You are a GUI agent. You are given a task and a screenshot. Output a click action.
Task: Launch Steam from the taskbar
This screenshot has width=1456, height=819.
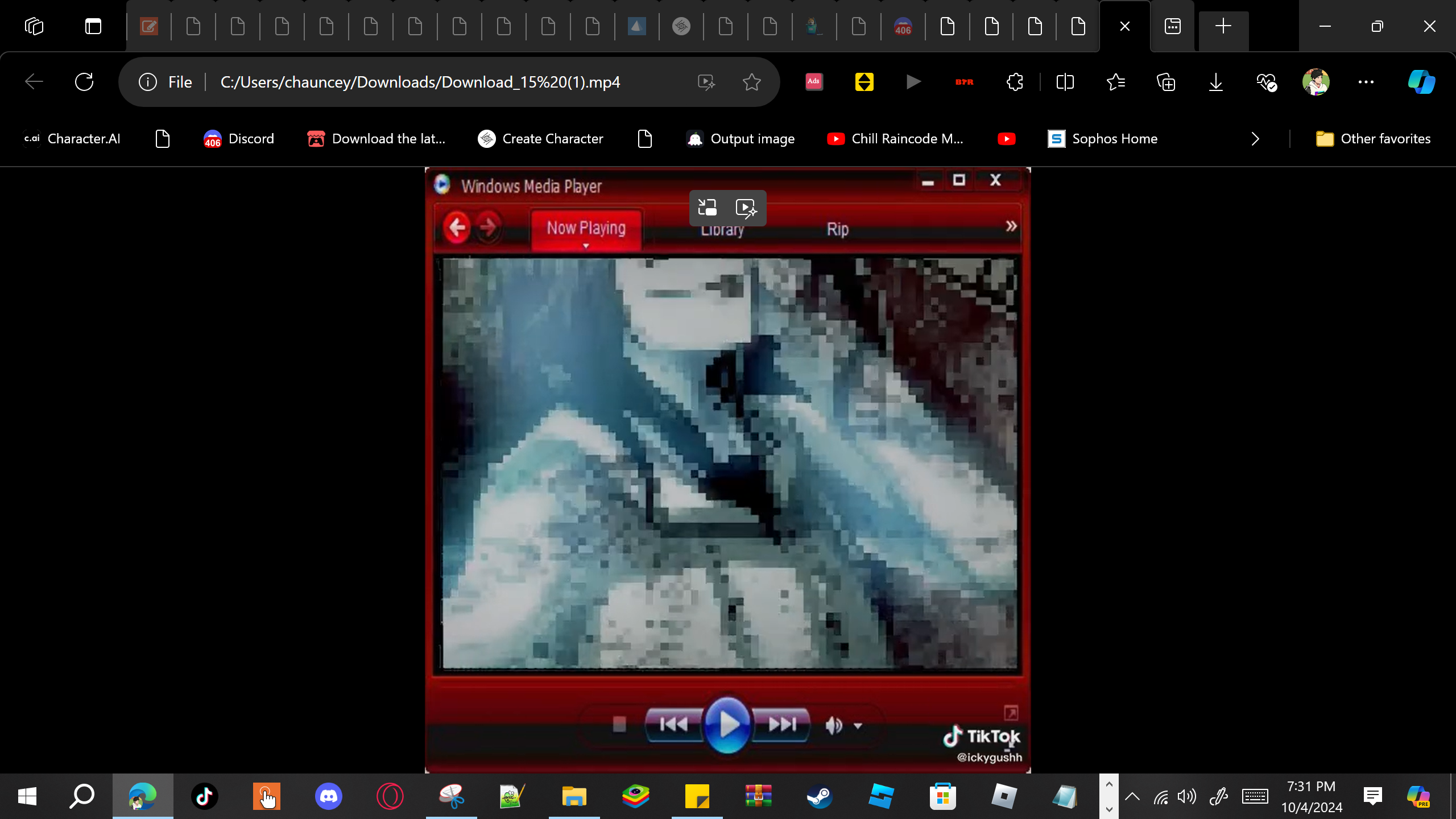click(820, 796)
